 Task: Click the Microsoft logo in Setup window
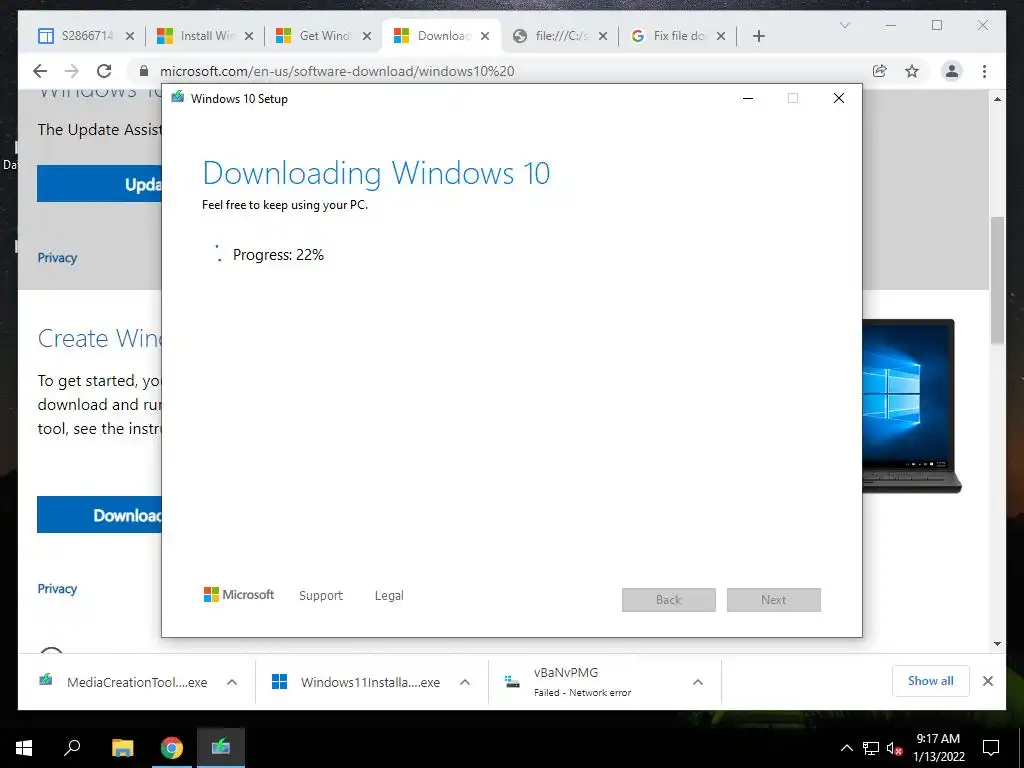point(239,595)
